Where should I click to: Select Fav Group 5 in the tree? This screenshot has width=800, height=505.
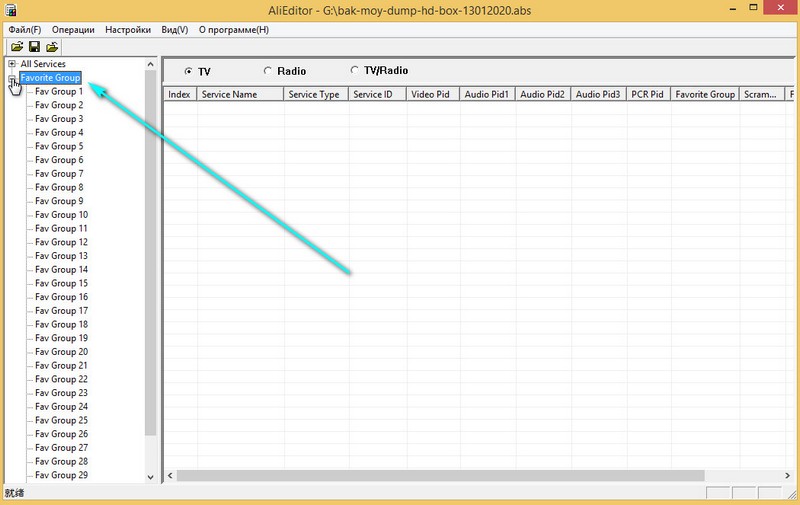click(x=59, y=146)
